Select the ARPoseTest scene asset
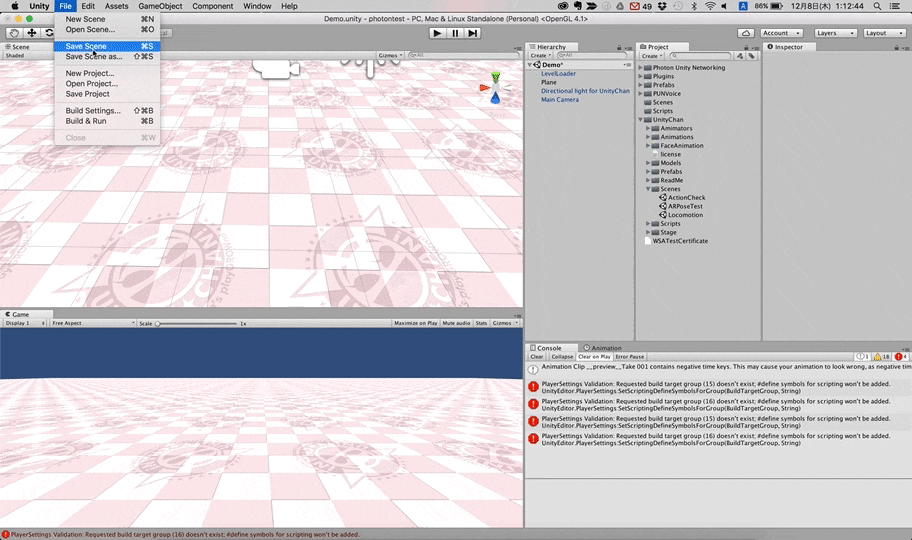912x540 pixels. (x=681, y=207)
